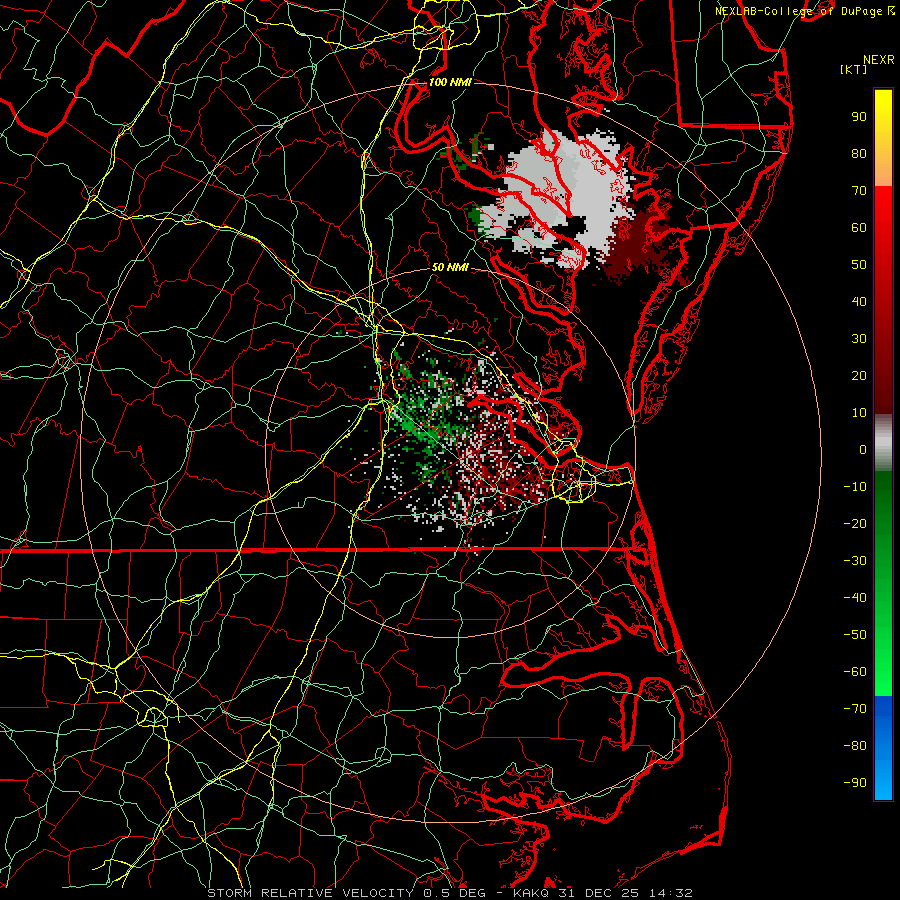900x900 pixels.
Task: Click the 0 value on the velocity scale
Action: [x=863, y=449]
